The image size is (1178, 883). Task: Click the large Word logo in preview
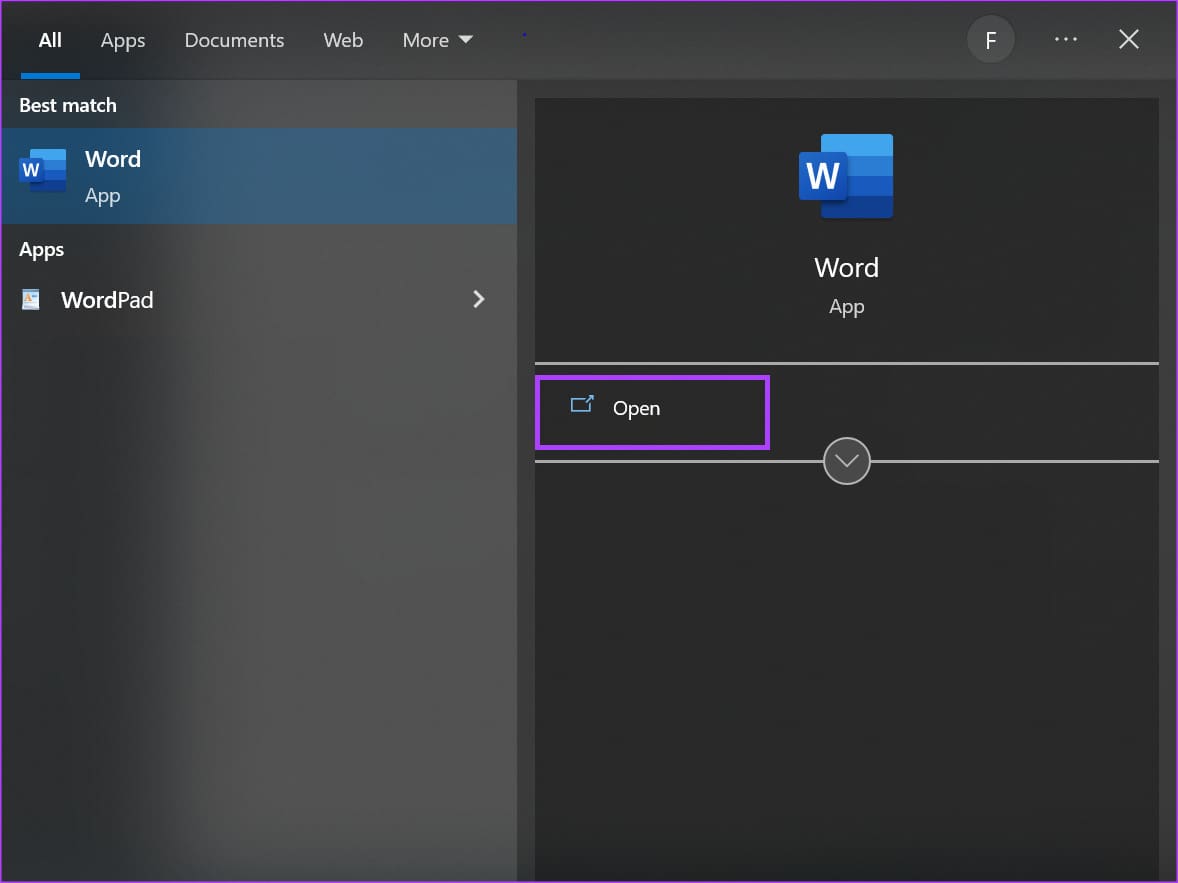(x=846, y=177)
